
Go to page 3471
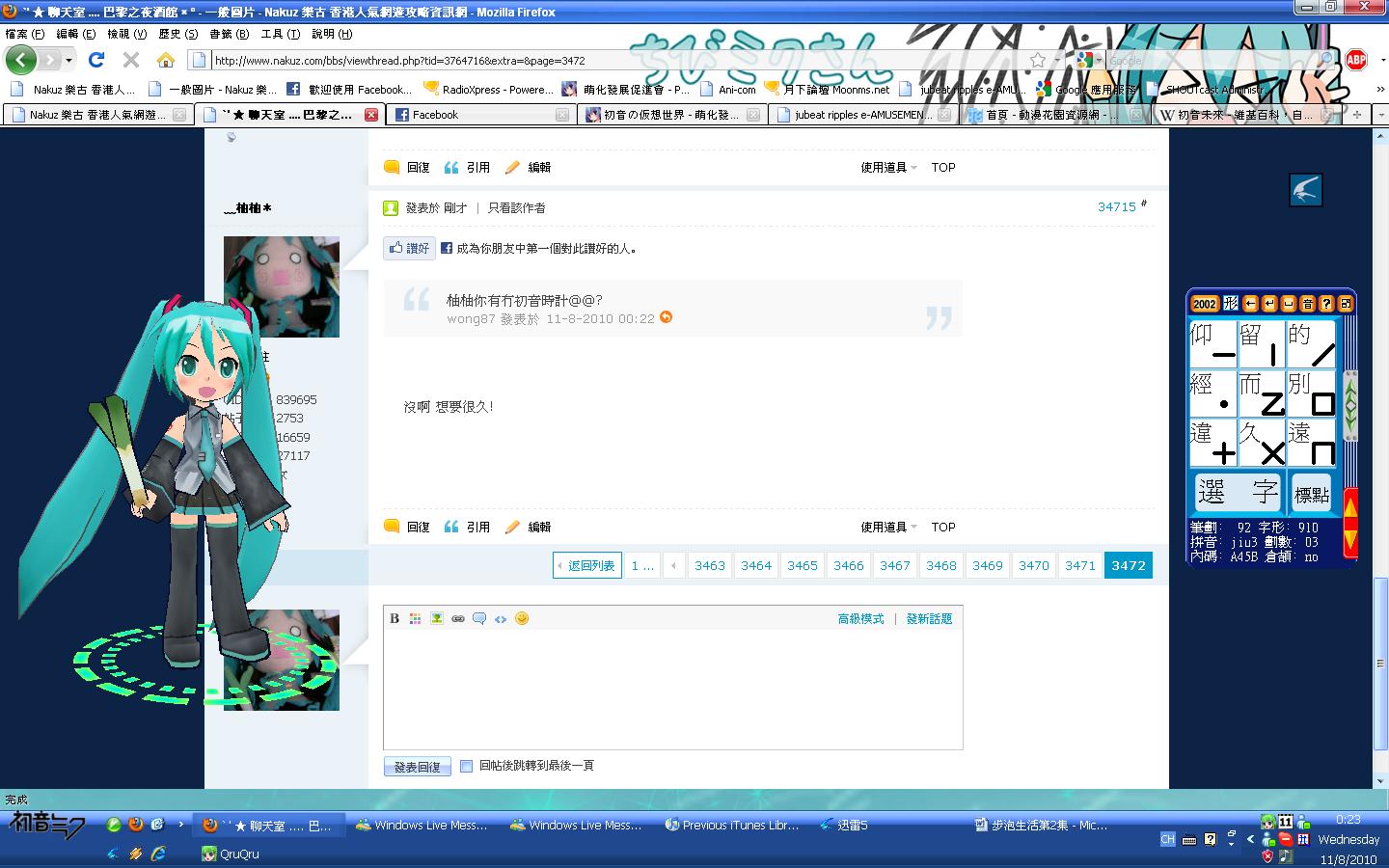tap(1080, 565)
